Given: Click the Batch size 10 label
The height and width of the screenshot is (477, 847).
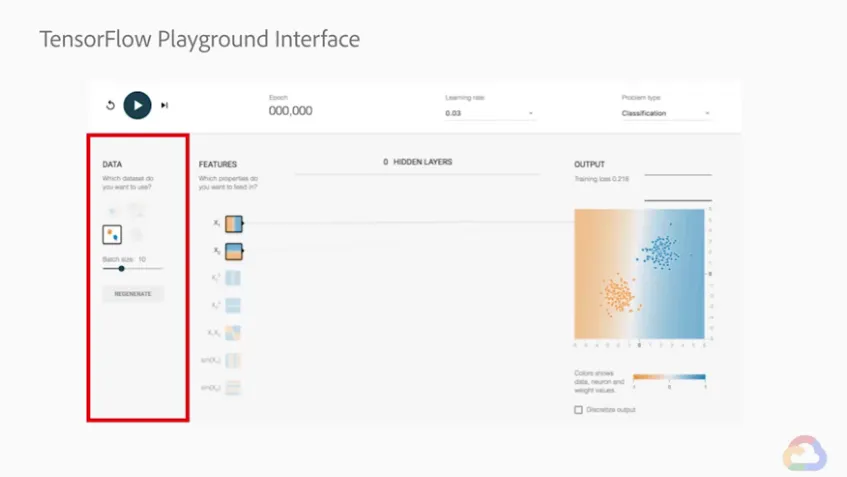Looking at the screenshot, I should click(x=124, y=259).
